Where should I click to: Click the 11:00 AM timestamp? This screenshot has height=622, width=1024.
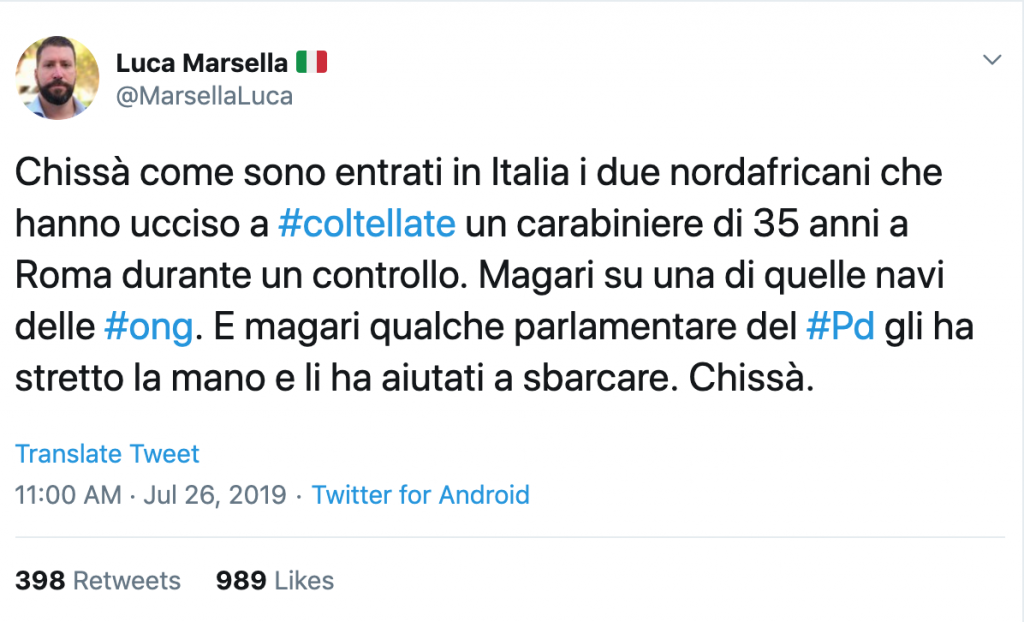68,494
